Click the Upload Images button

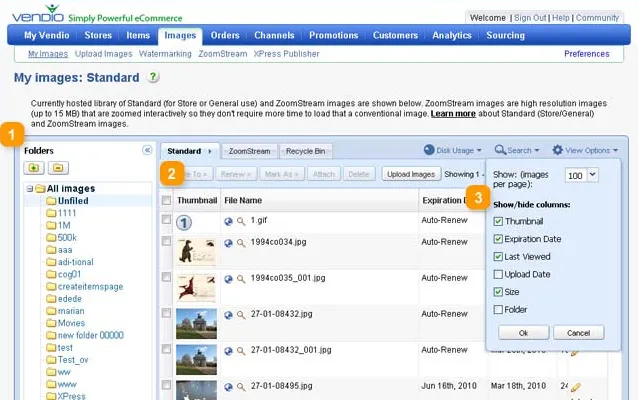[411, 174]
